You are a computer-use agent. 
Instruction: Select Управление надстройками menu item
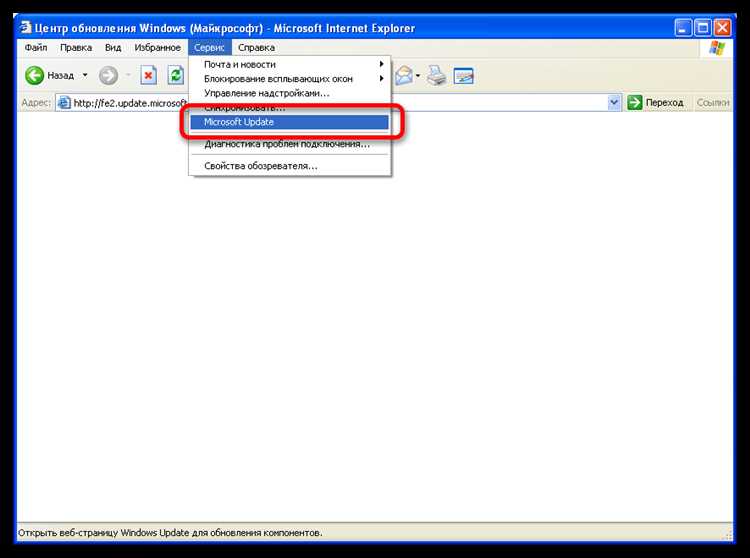[x=266, y=93]
